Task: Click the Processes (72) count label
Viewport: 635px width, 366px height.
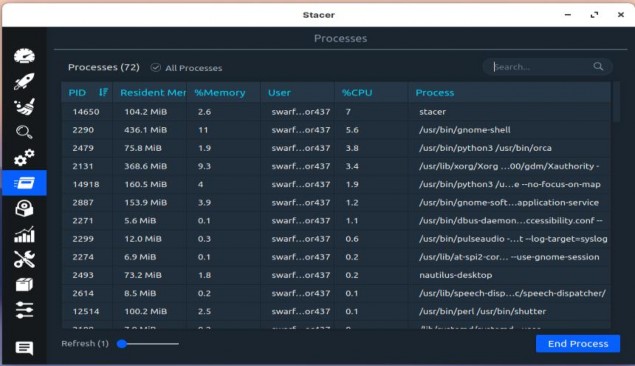Action: pyautogui.click(x=104, y=67)
